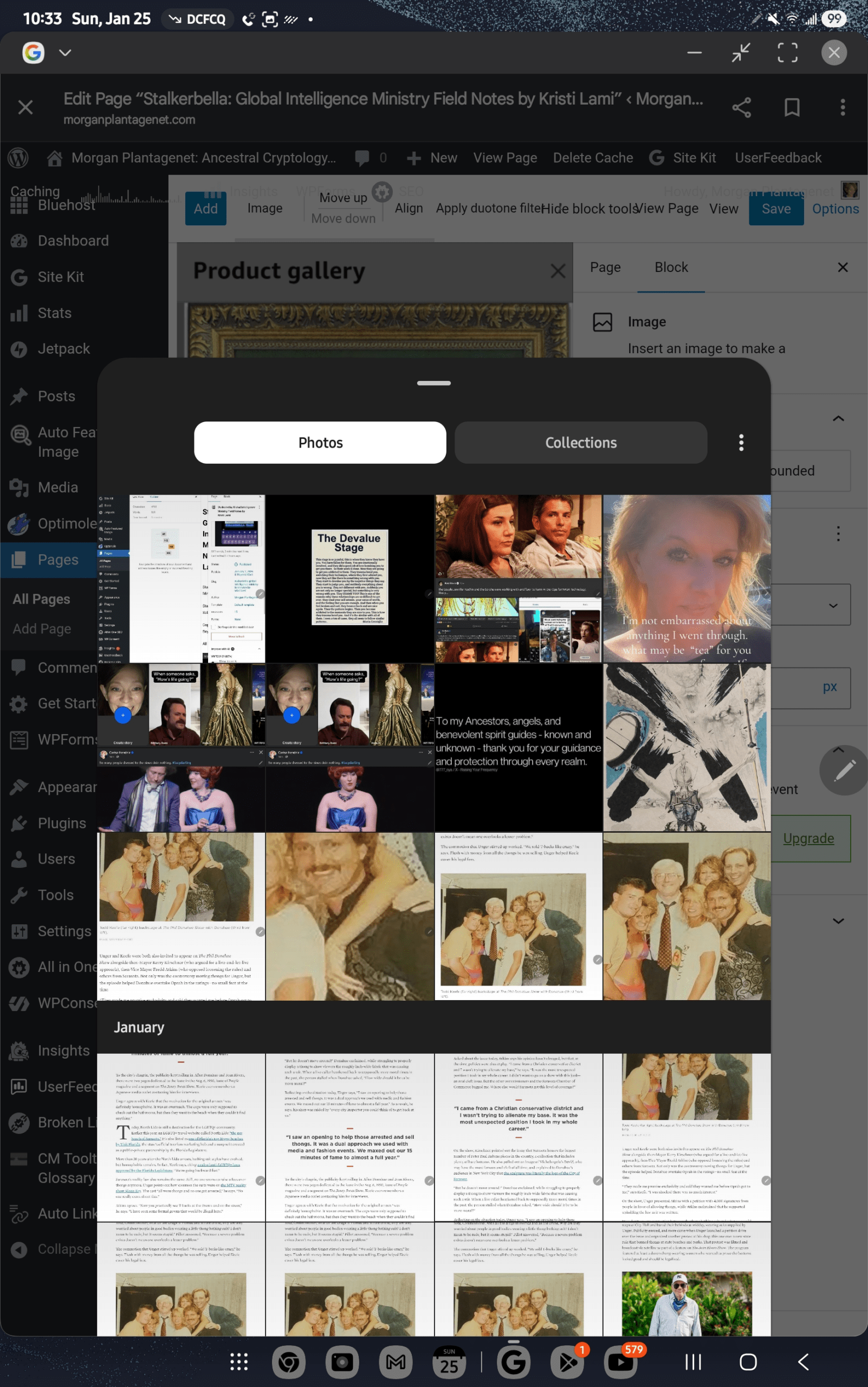Open the browser three-dot overflow menu

(842, 107)
